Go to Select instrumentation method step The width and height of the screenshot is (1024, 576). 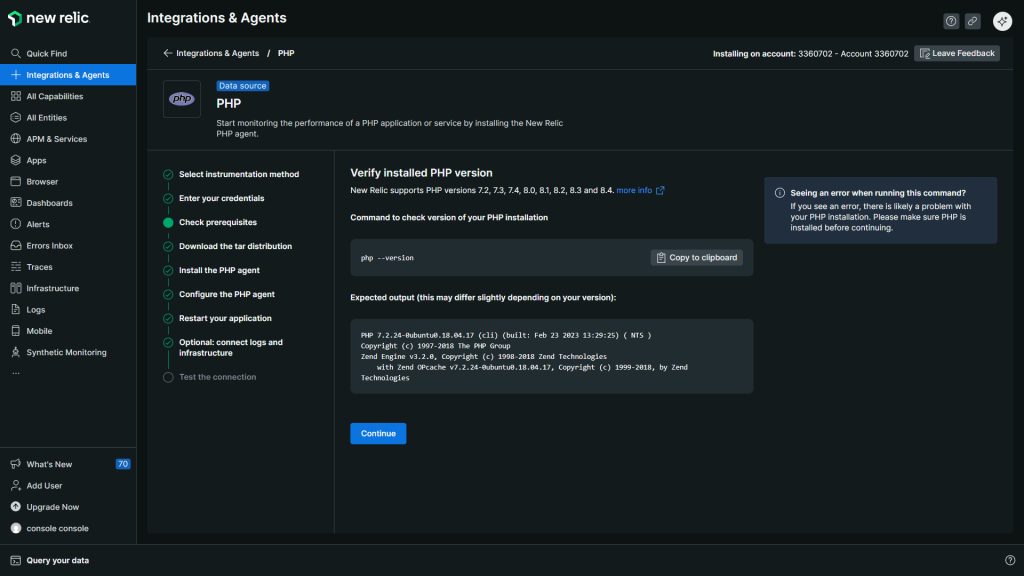click(x=238, y=174)
